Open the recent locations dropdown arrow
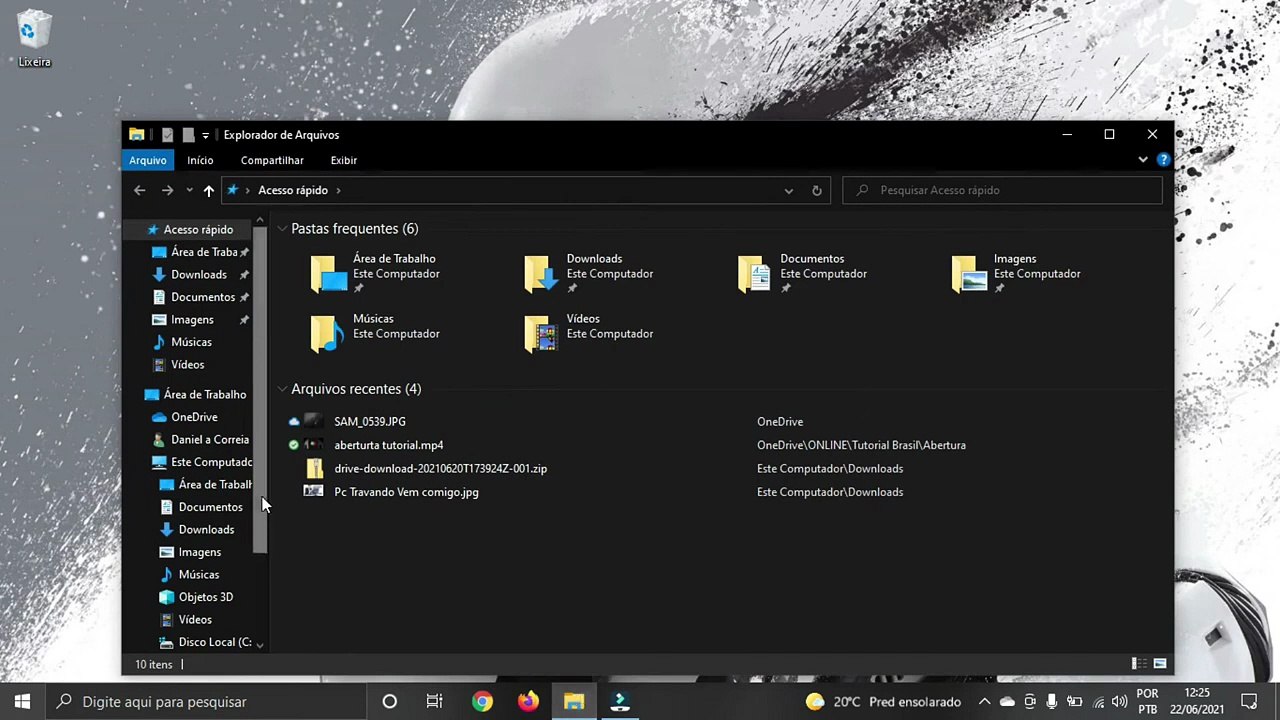This screenshot has width=1280, height=720. [189, 190]
